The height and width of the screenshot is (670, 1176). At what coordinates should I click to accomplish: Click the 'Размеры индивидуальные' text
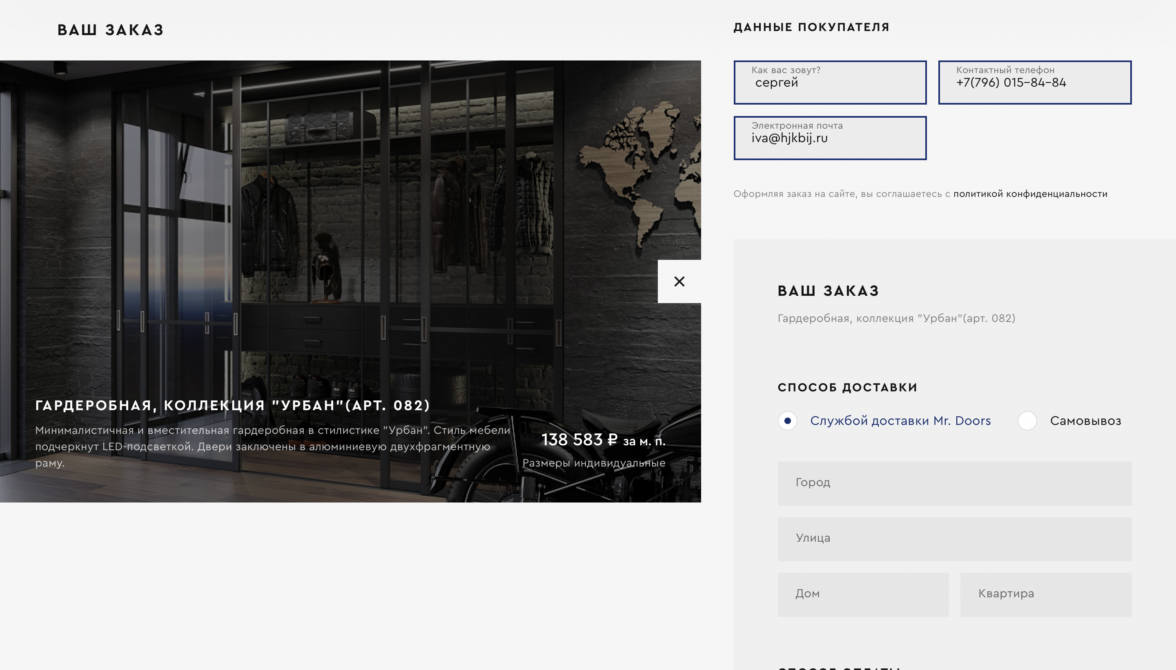click(x=593, y=463)
